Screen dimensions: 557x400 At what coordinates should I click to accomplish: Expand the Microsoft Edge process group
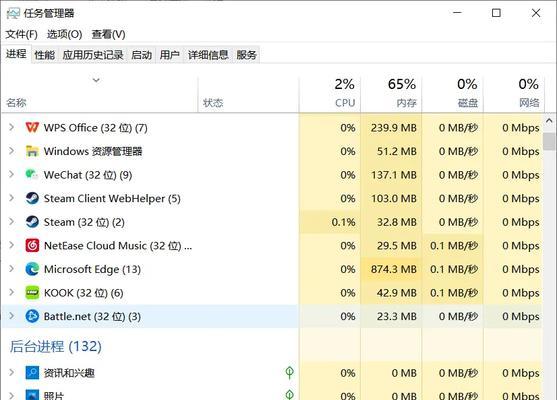11,269
